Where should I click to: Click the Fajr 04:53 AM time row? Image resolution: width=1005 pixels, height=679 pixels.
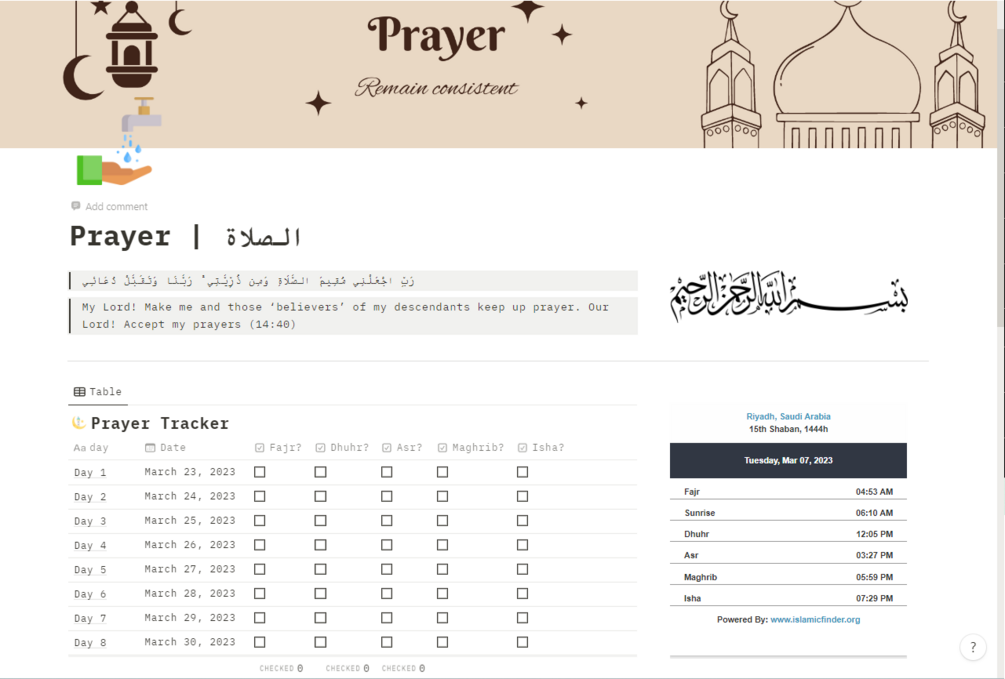pyautogui.click(x=788, y=491)
